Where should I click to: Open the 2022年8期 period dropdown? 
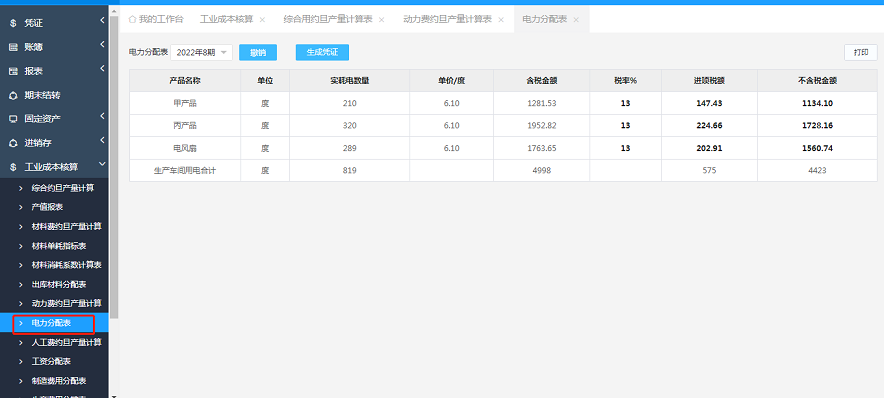tap(201, 52)
